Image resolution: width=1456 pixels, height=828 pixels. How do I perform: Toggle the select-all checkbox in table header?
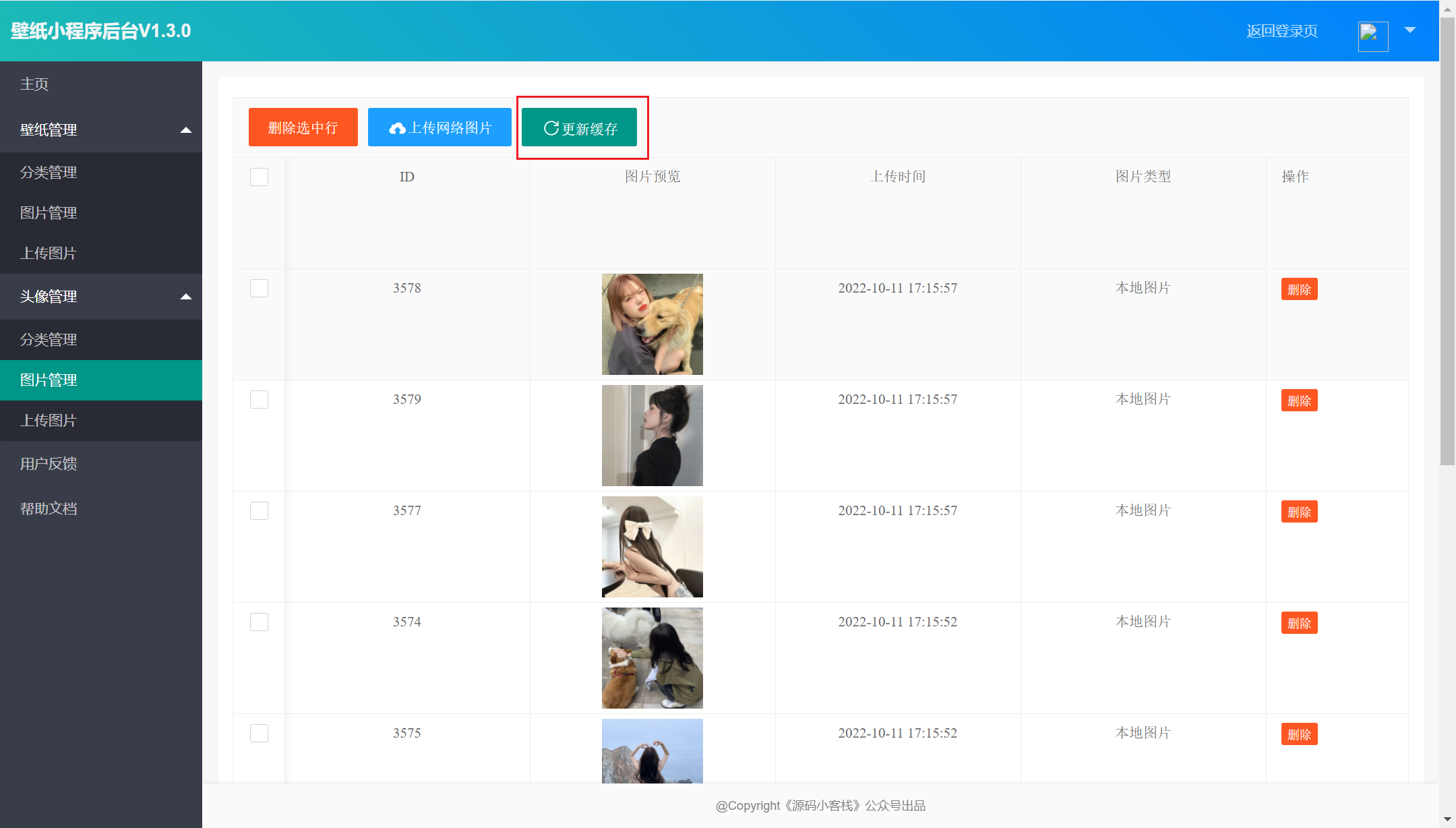tap(259, 177)
